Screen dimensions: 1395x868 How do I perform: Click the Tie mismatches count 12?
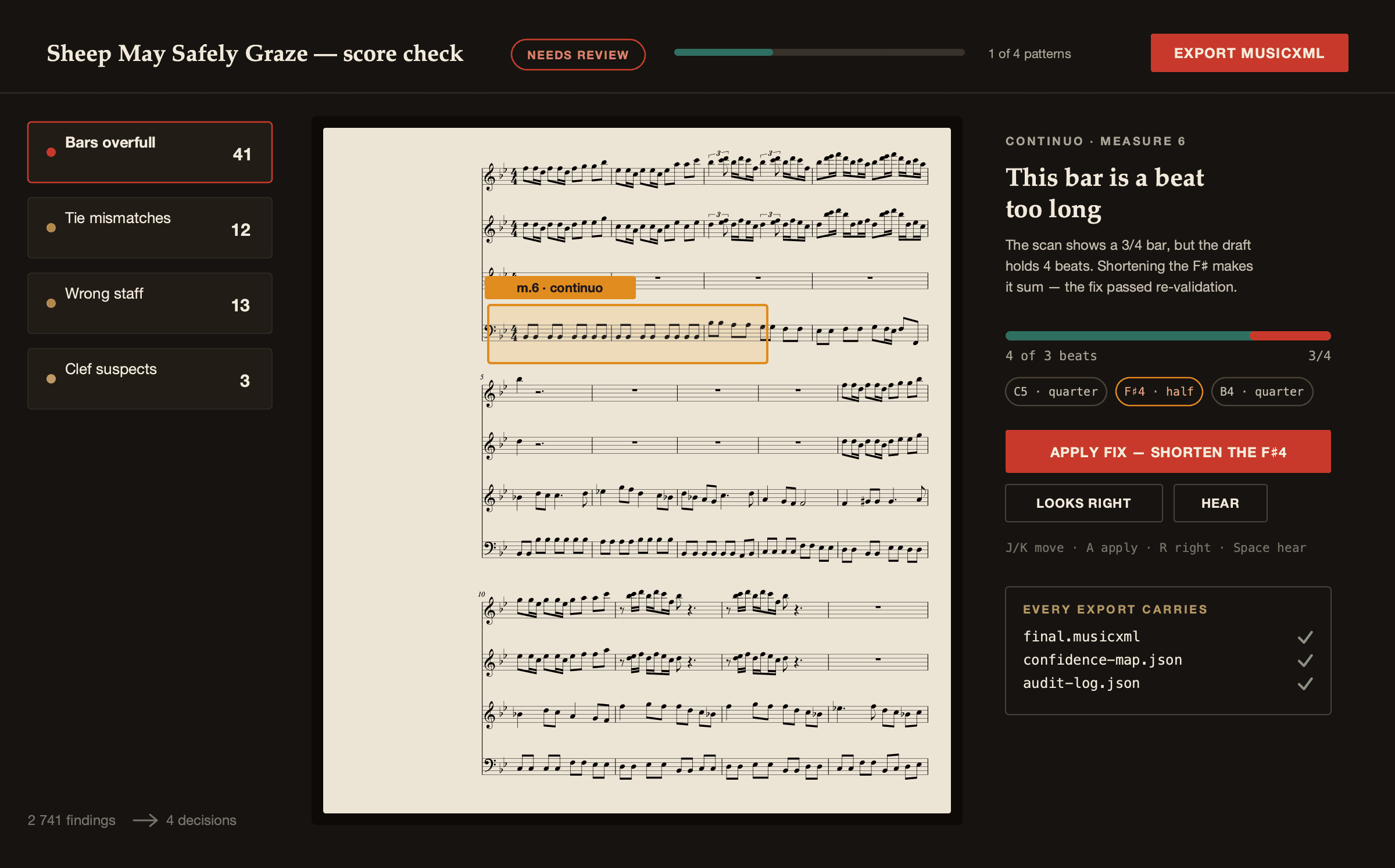click(241, 229)
